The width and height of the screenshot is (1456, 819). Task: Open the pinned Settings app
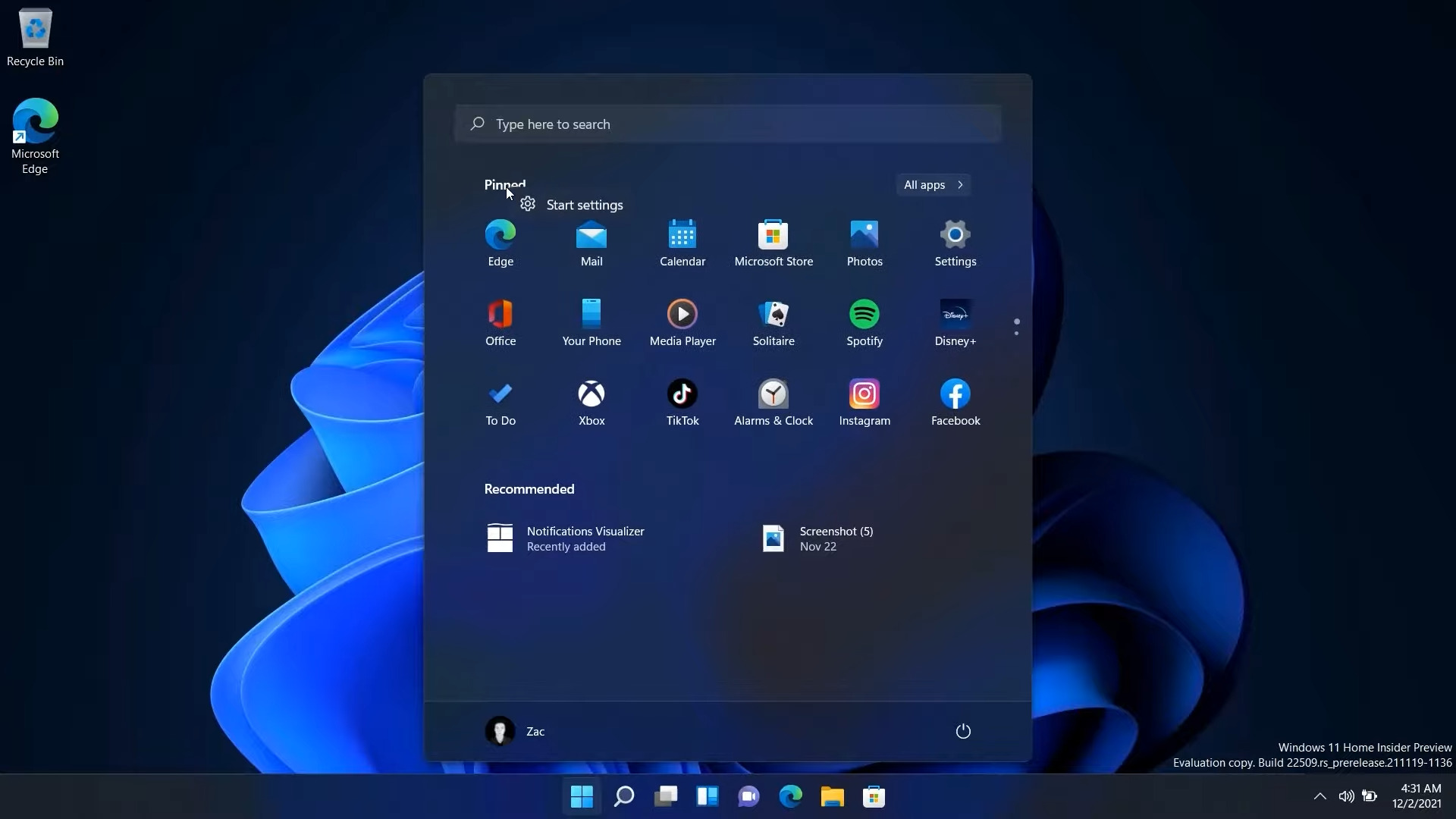click(955, 244)
